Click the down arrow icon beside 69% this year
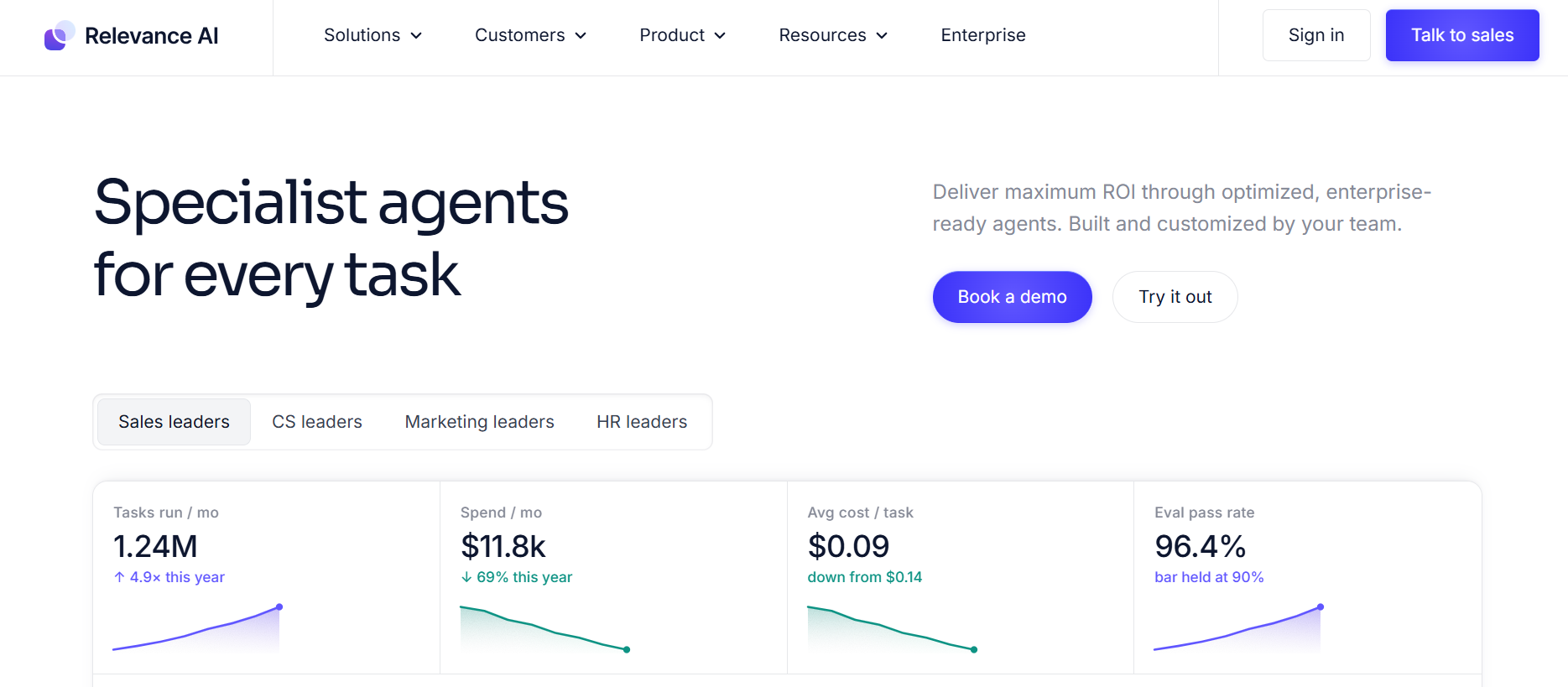This screenshot has height=687, width=1568. [466, 577]
